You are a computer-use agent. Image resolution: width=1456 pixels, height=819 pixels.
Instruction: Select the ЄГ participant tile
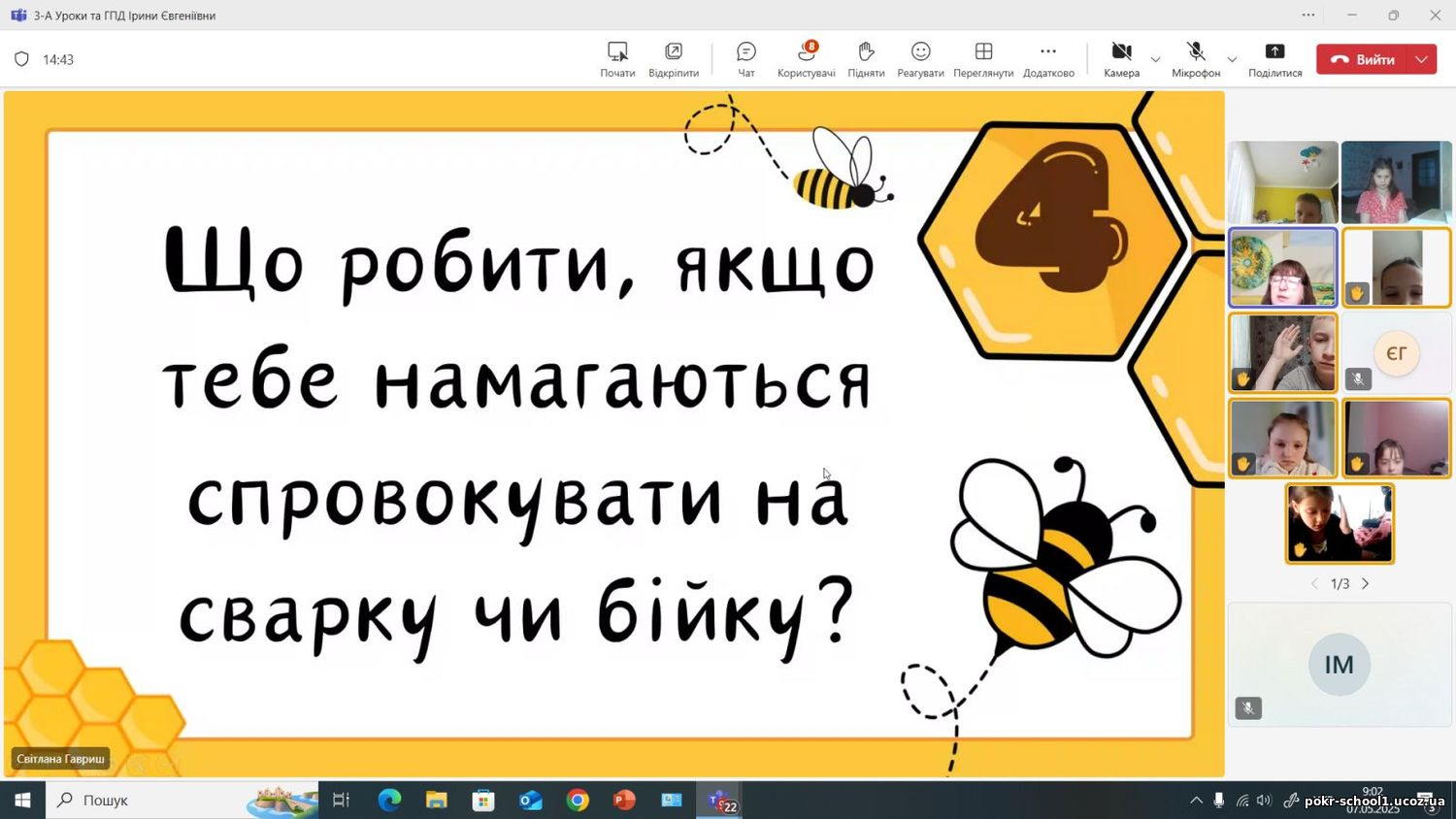pyautogui.click(x=1396, y=353)
